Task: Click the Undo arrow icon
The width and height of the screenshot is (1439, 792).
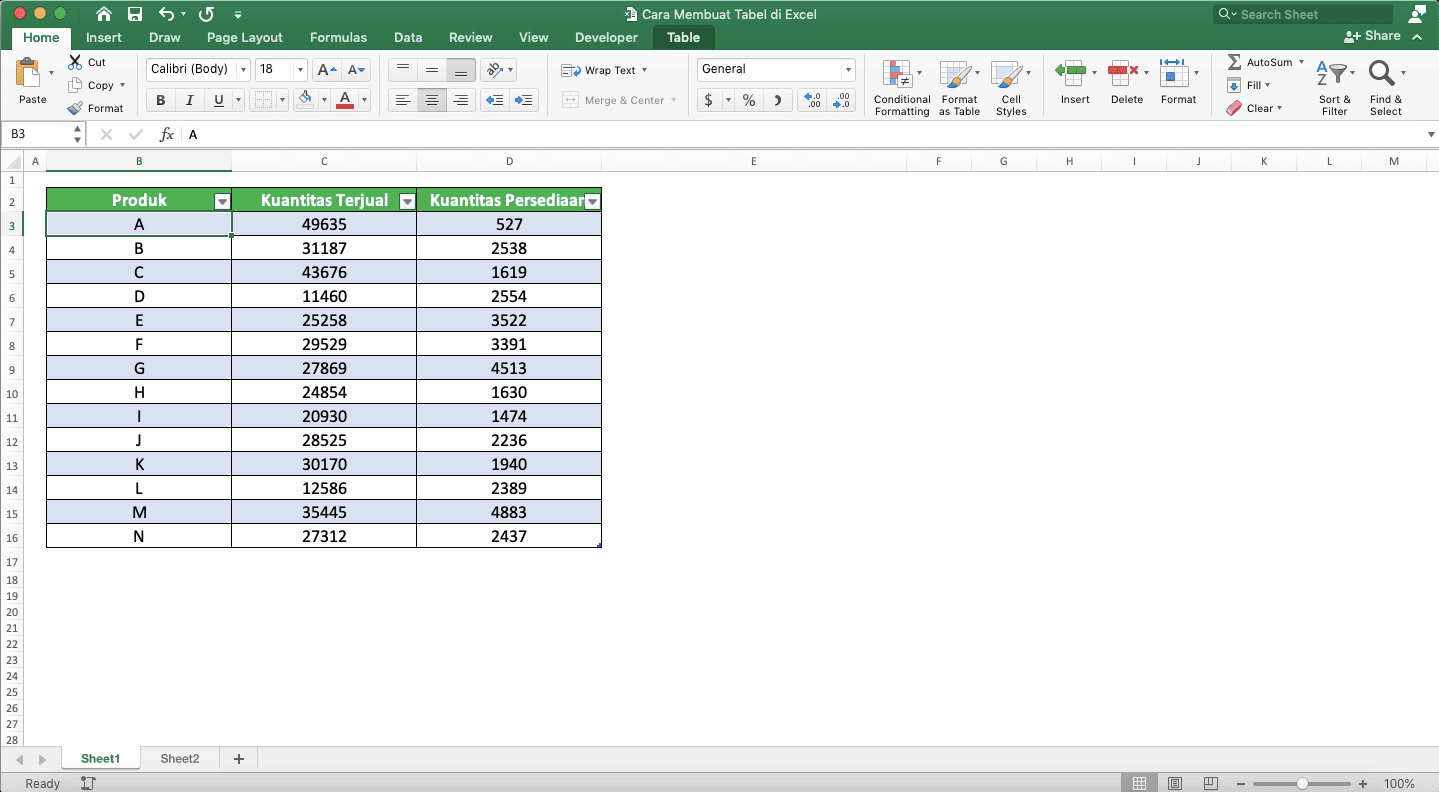Action: (x=166, y=14)
